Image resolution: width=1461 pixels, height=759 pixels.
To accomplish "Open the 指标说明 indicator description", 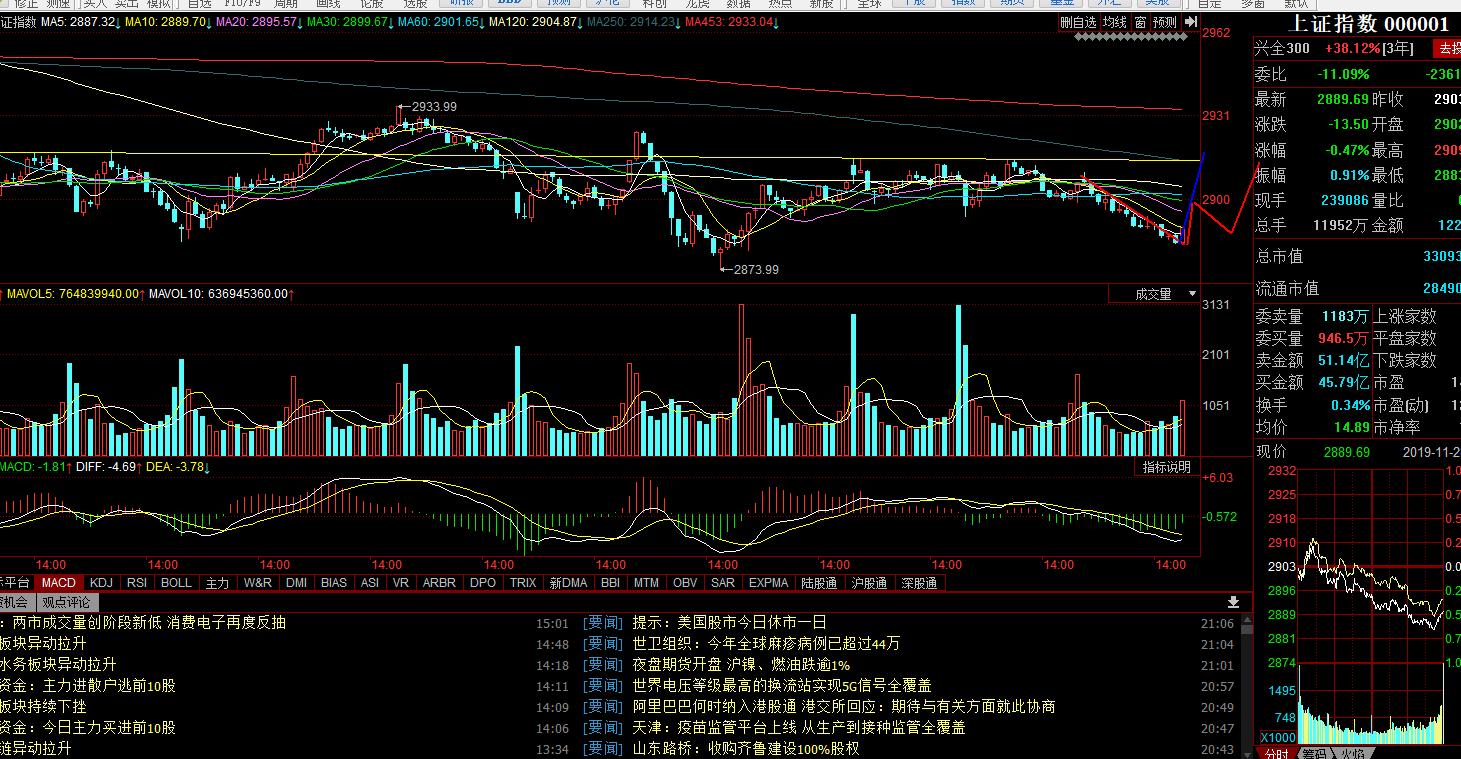I will pyautogui.click(x=1167, y=467).
